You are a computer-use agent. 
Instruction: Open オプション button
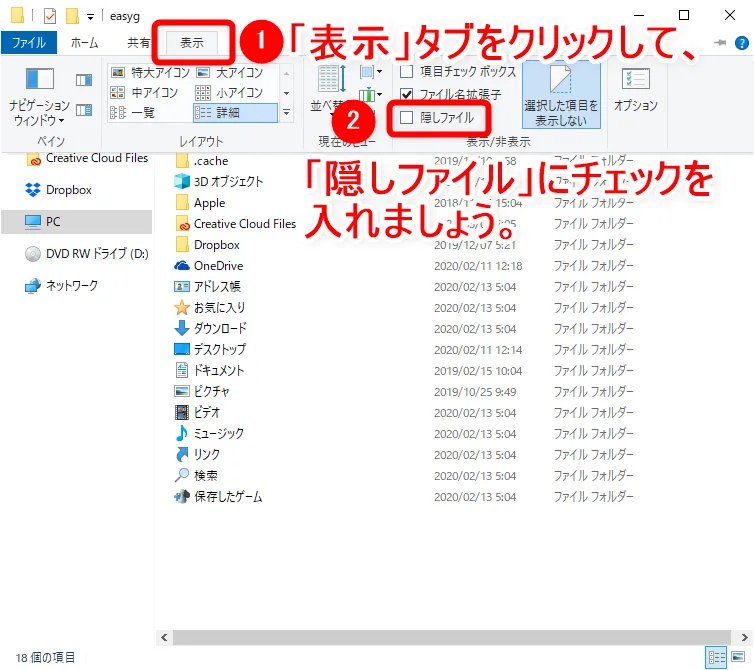coord(636,89)
